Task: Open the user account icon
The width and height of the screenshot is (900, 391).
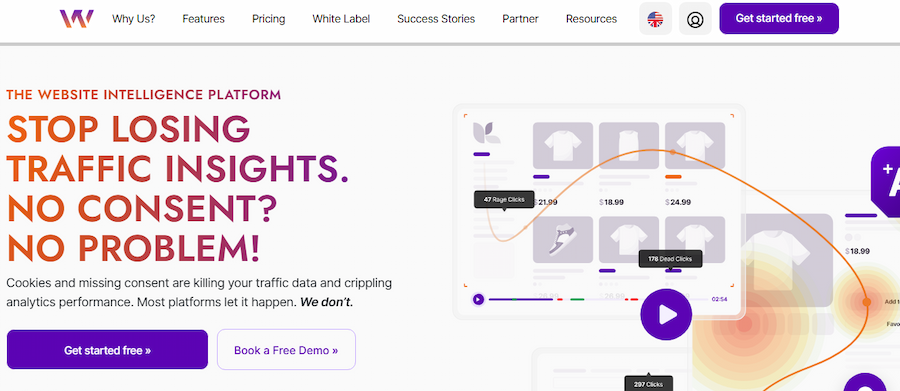Action: click(695, 19)
